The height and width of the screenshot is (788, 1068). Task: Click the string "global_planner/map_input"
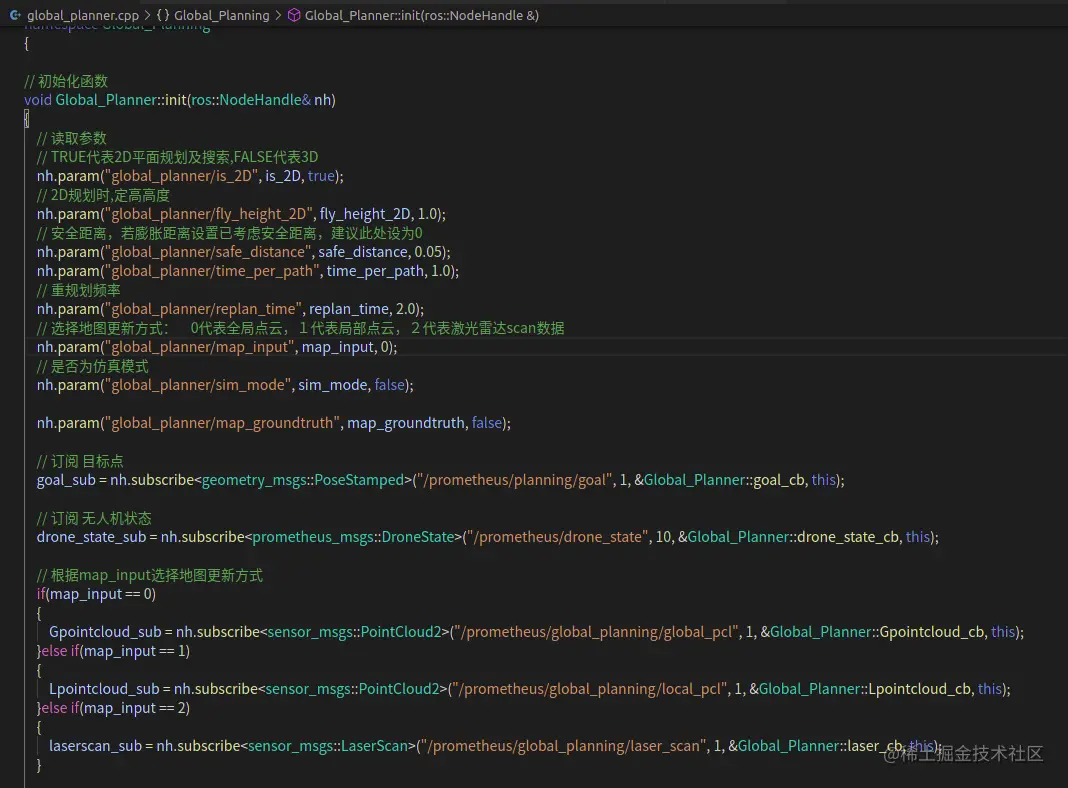pyautogui.click(x=200, y=347)
